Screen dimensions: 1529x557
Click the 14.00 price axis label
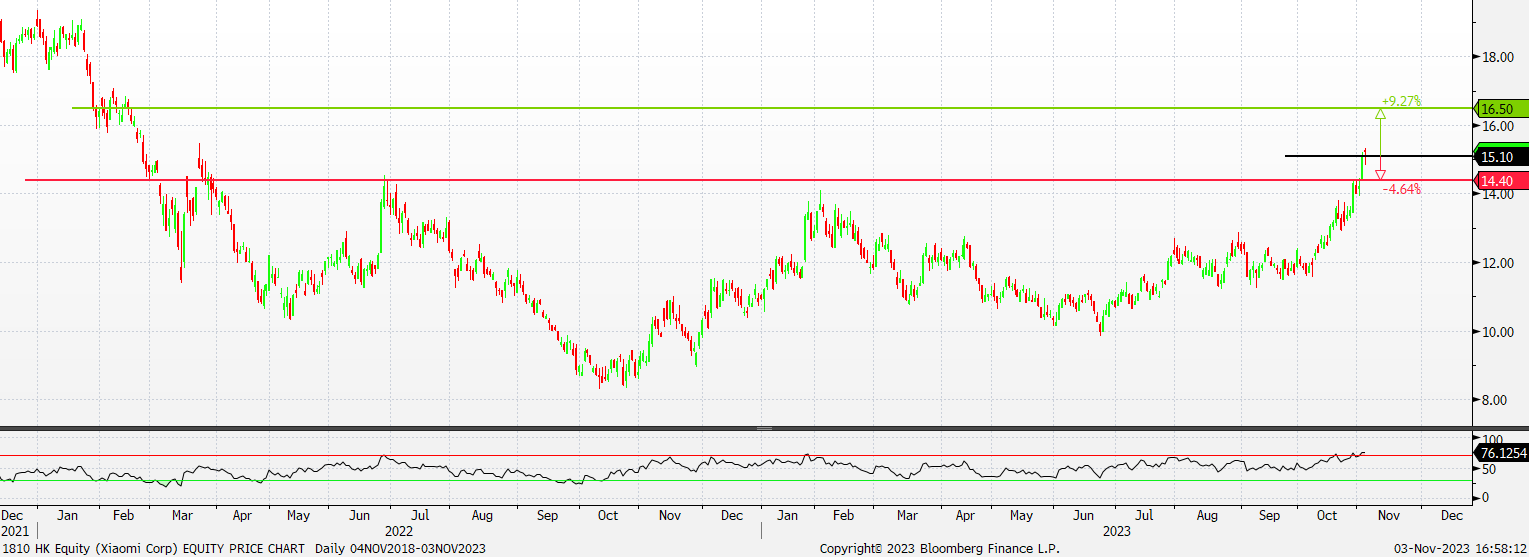pyautogui.click(x=1499, y=195)
